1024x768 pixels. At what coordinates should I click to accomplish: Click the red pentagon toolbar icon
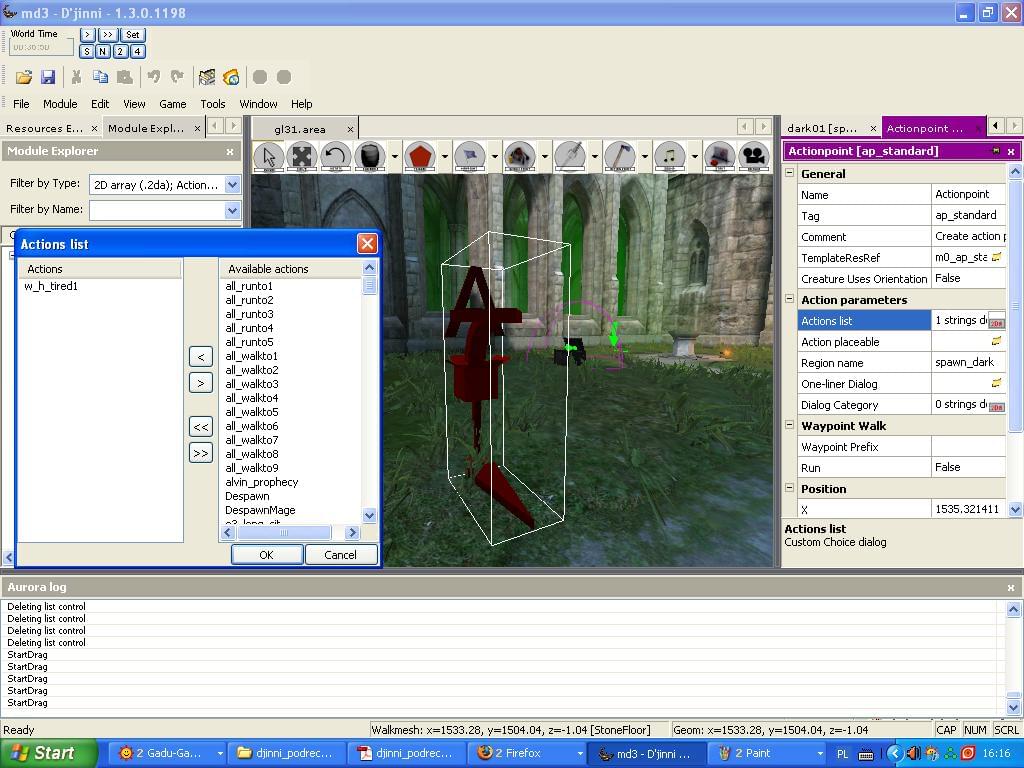[420, 157]
